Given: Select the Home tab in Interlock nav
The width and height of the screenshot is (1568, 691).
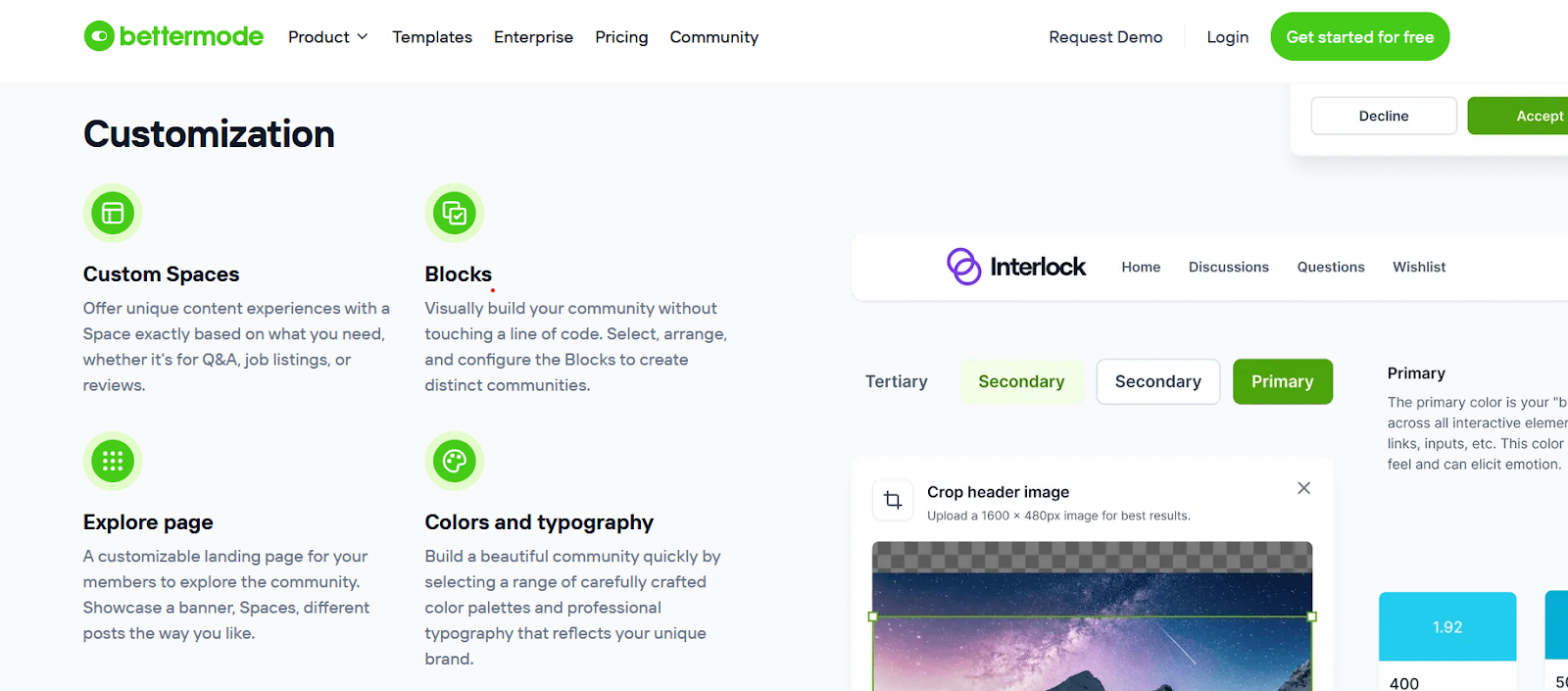Looking at the screenshot, I should tap(1141, 267).
